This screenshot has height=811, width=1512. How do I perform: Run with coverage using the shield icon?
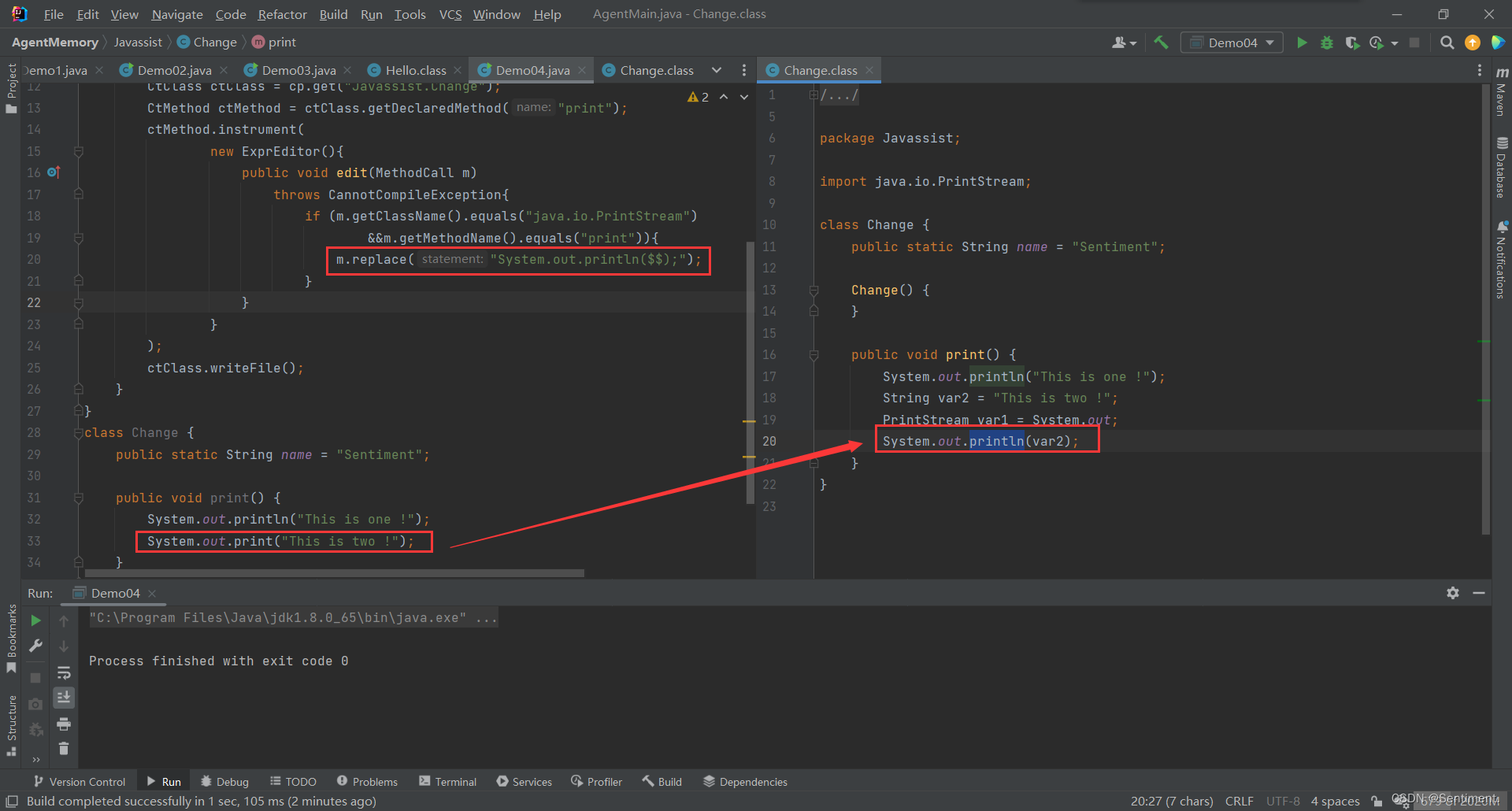[x=1353, y=43]
